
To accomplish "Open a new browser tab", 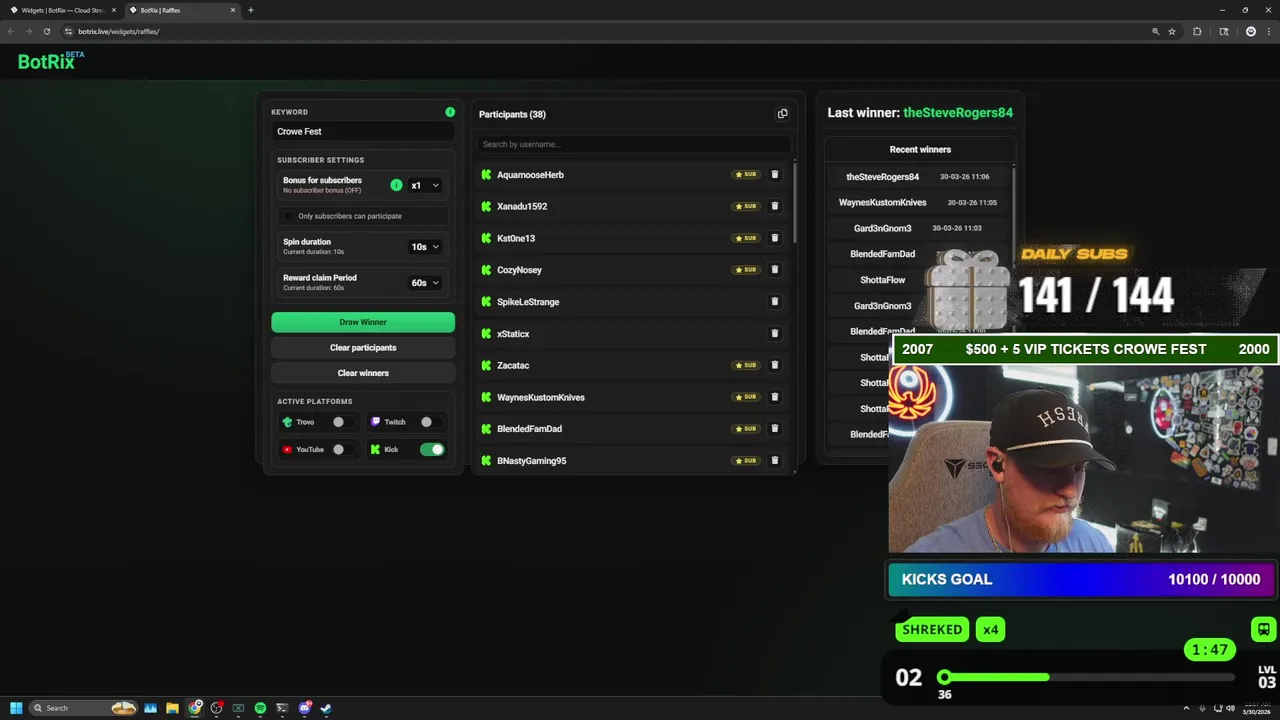I will 250,10.
